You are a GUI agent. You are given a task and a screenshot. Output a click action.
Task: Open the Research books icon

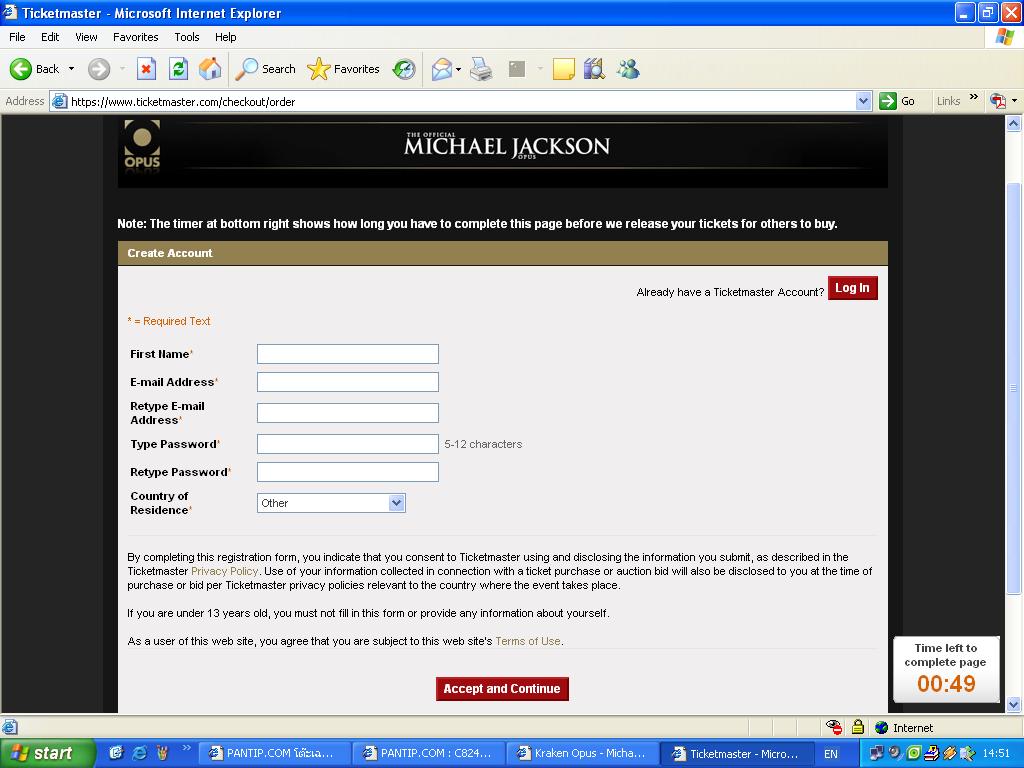click(594, 69)
